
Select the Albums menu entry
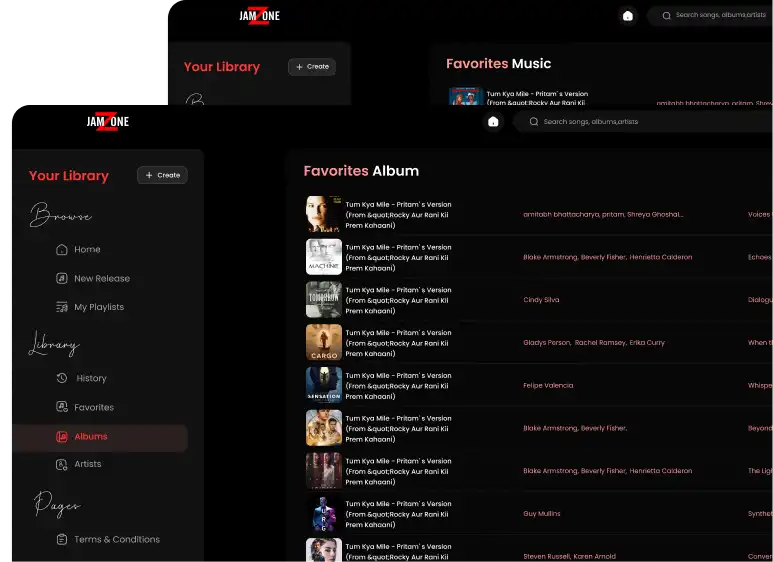pos(101,438)
